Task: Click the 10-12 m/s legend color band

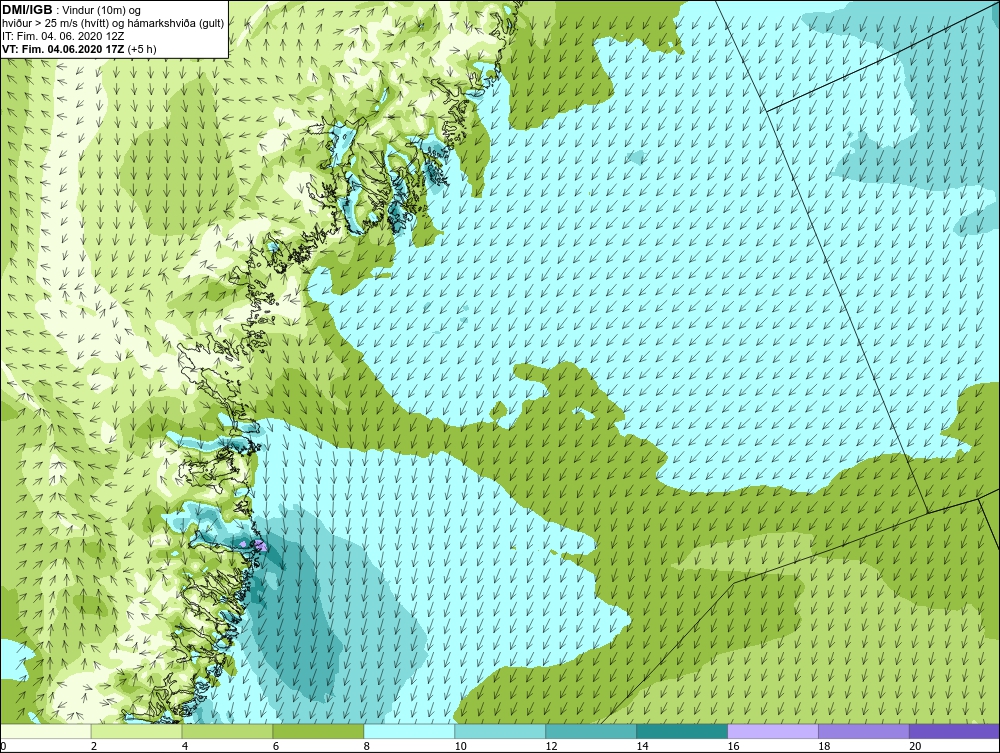Action: pos(500,731)
